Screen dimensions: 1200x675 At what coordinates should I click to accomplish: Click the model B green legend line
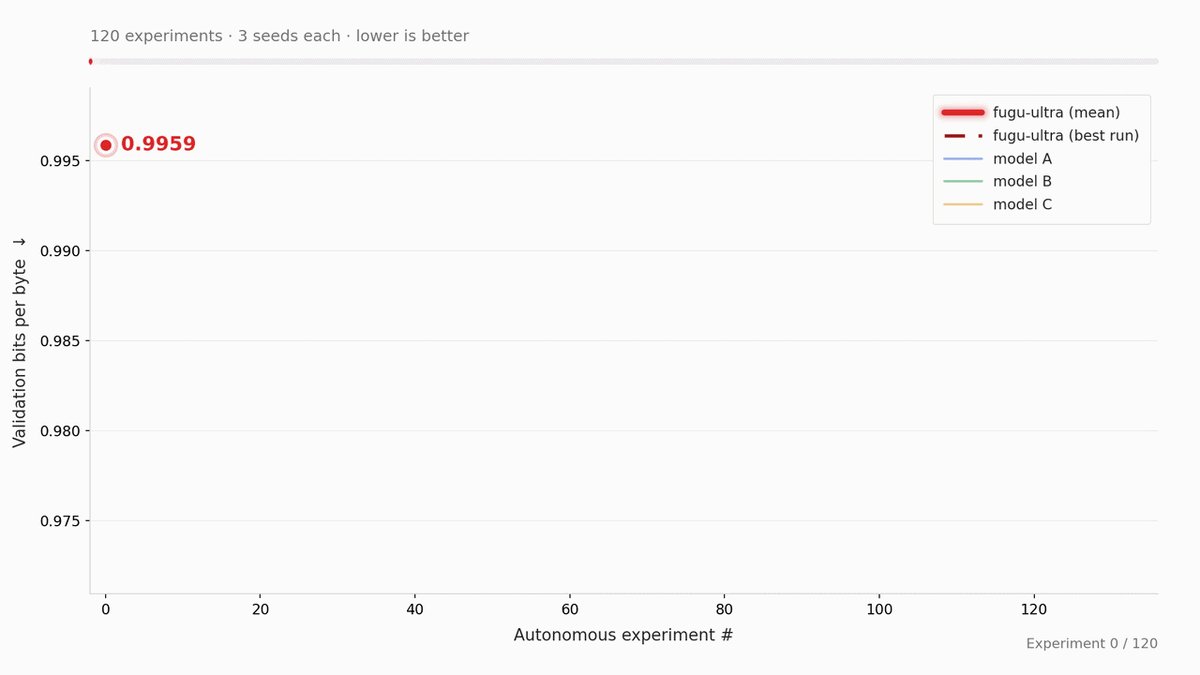click(x=963, y=181)
